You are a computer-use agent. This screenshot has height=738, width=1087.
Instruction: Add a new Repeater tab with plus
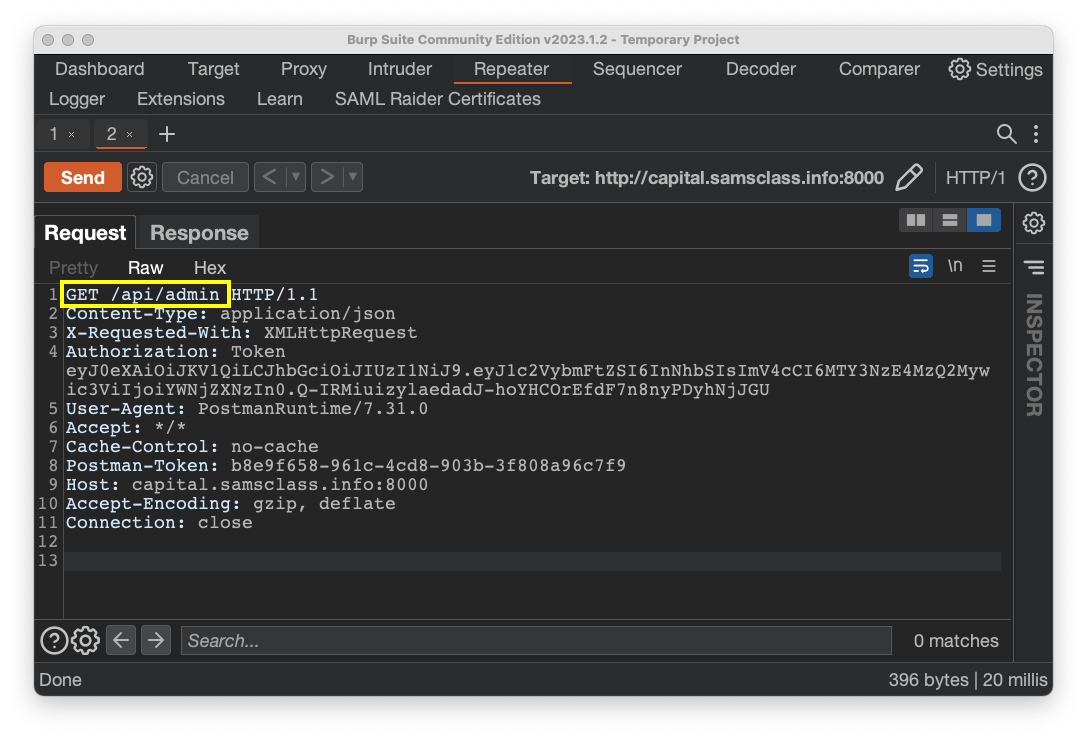coord(167,134)
